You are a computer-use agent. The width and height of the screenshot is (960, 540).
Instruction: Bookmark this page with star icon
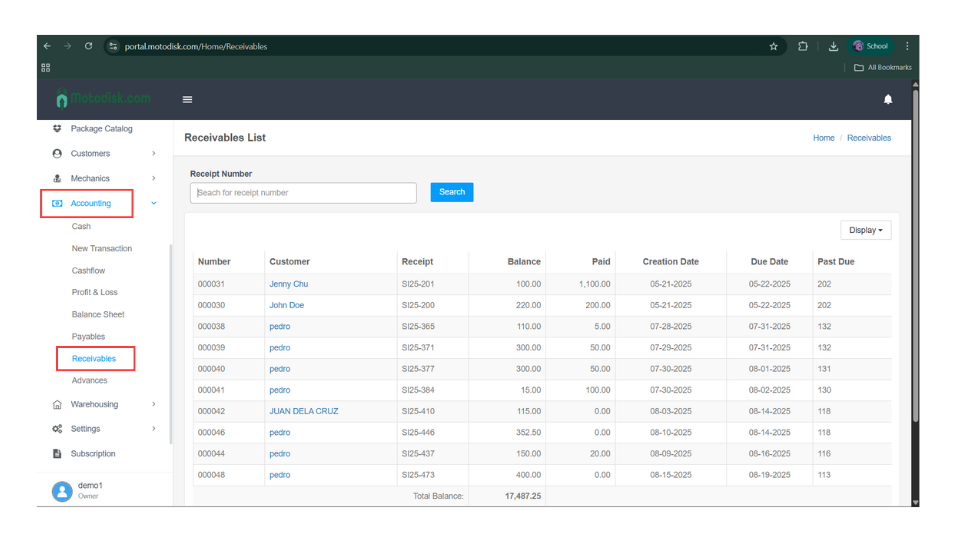tap(773, 46)
